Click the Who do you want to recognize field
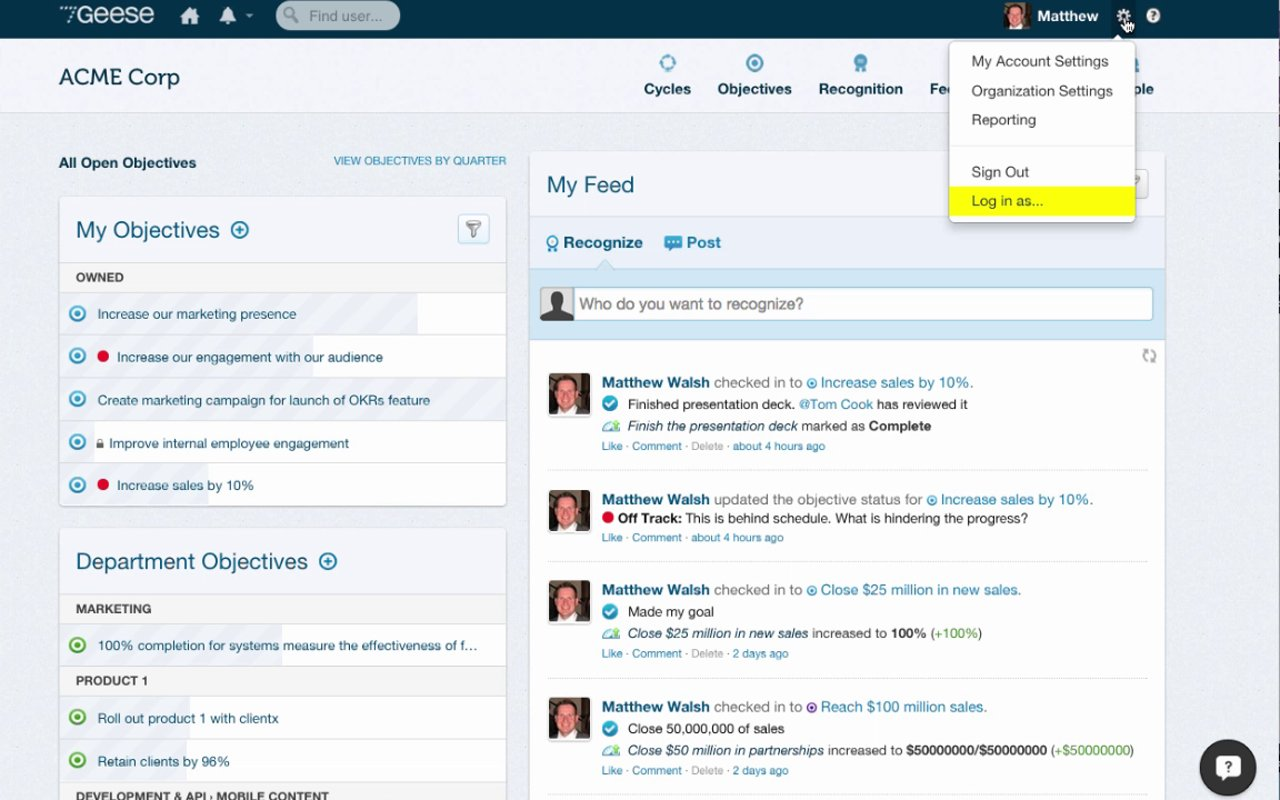The height and width of the screenshot is (800, 1280). [x=860, y=304]
